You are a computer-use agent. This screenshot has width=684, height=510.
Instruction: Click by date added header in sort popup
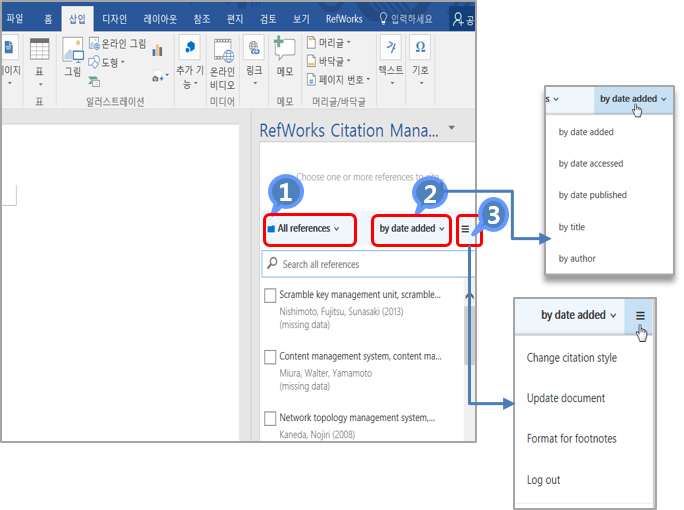633,99
